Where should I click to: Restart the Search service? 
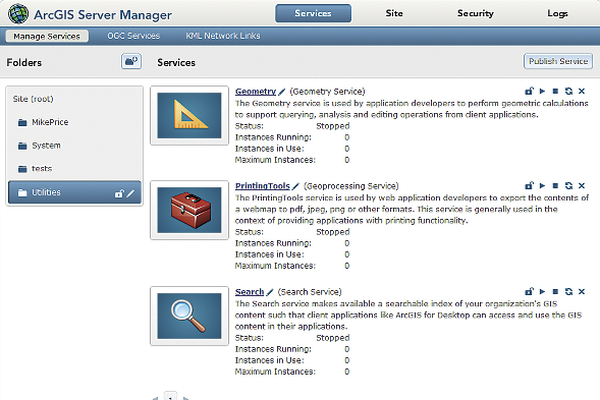568,292
